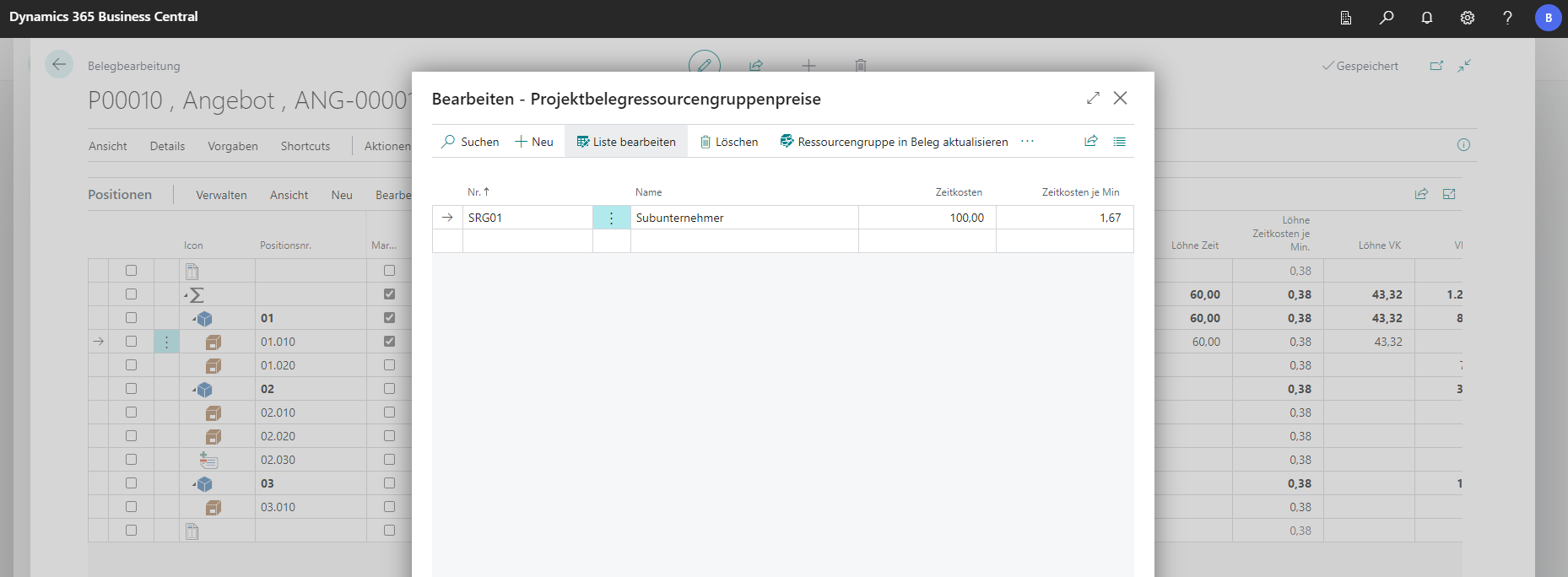Click the search magnifier in top bar

pyautogui.click(x=1387, y=18)
